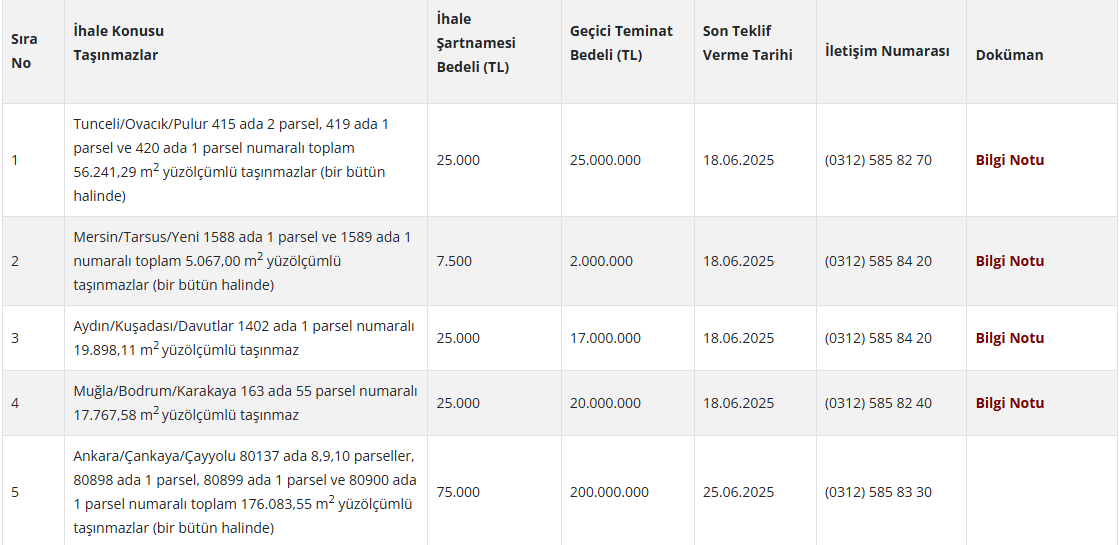Click the 200.000.000 guarantee amount cell
The image size is (1119, 545).
click(x=608, y=492)
